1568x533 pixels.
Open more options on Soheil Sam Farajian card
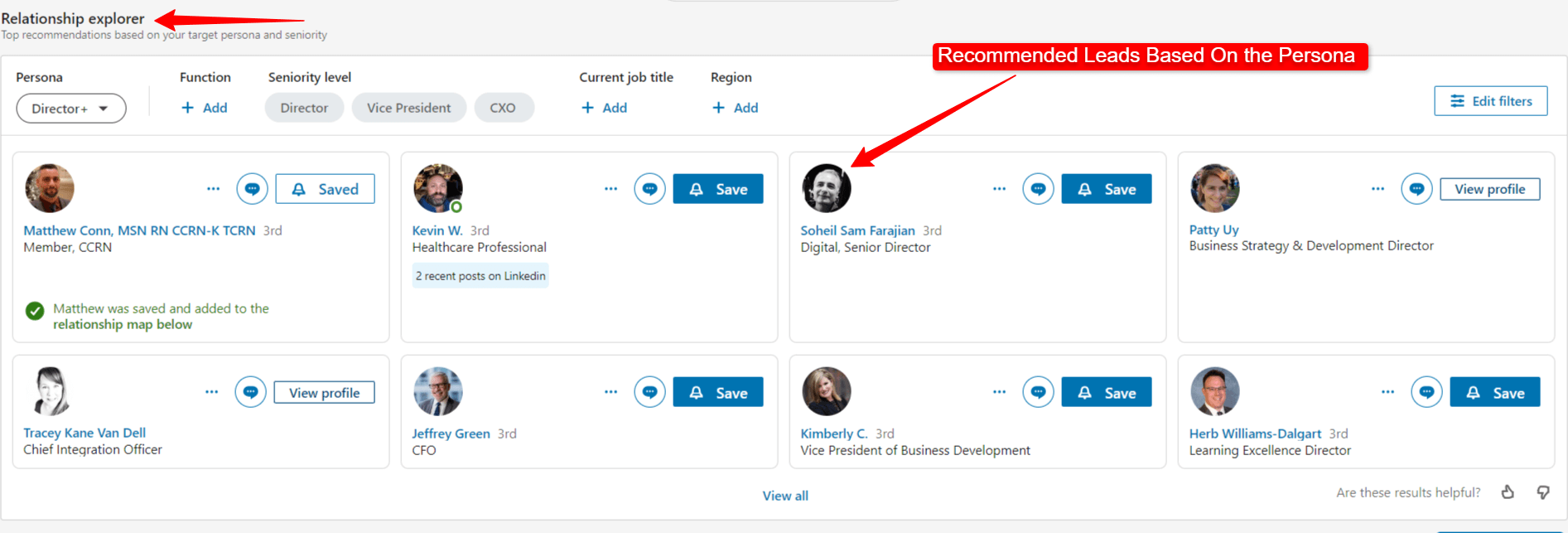(x=999, y=189)
